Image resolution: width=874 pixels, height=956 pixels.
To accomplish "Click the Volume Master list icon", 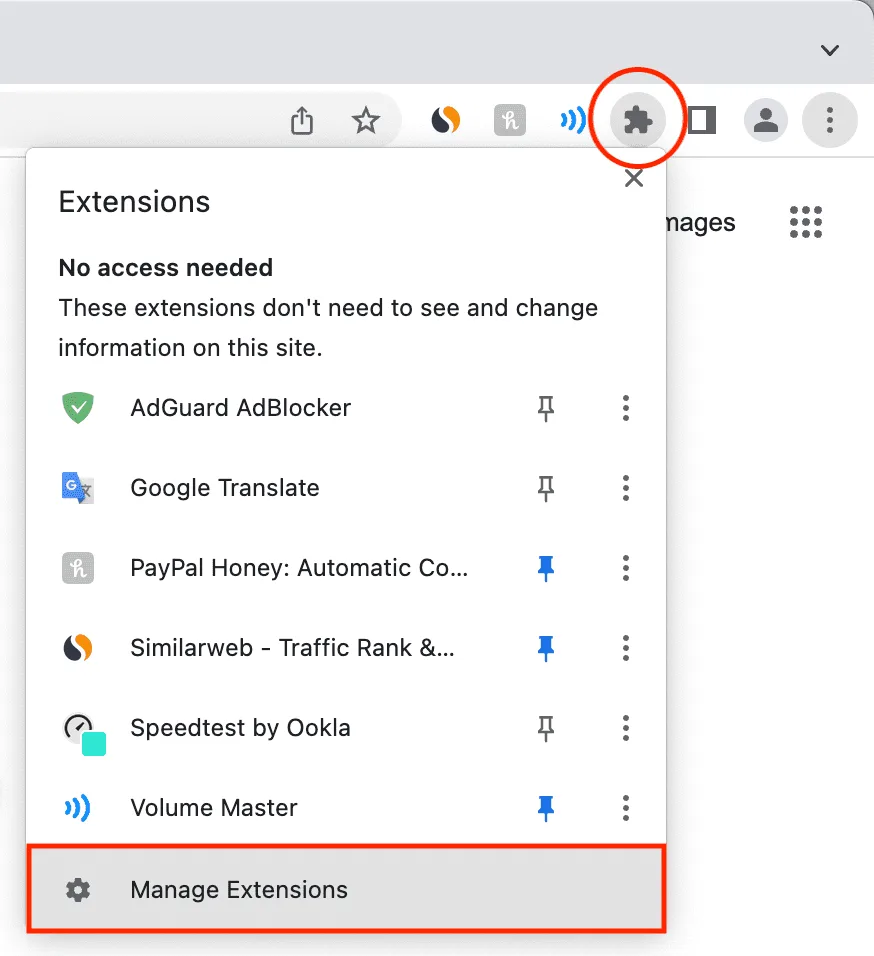I will click(x=77, y=808).
